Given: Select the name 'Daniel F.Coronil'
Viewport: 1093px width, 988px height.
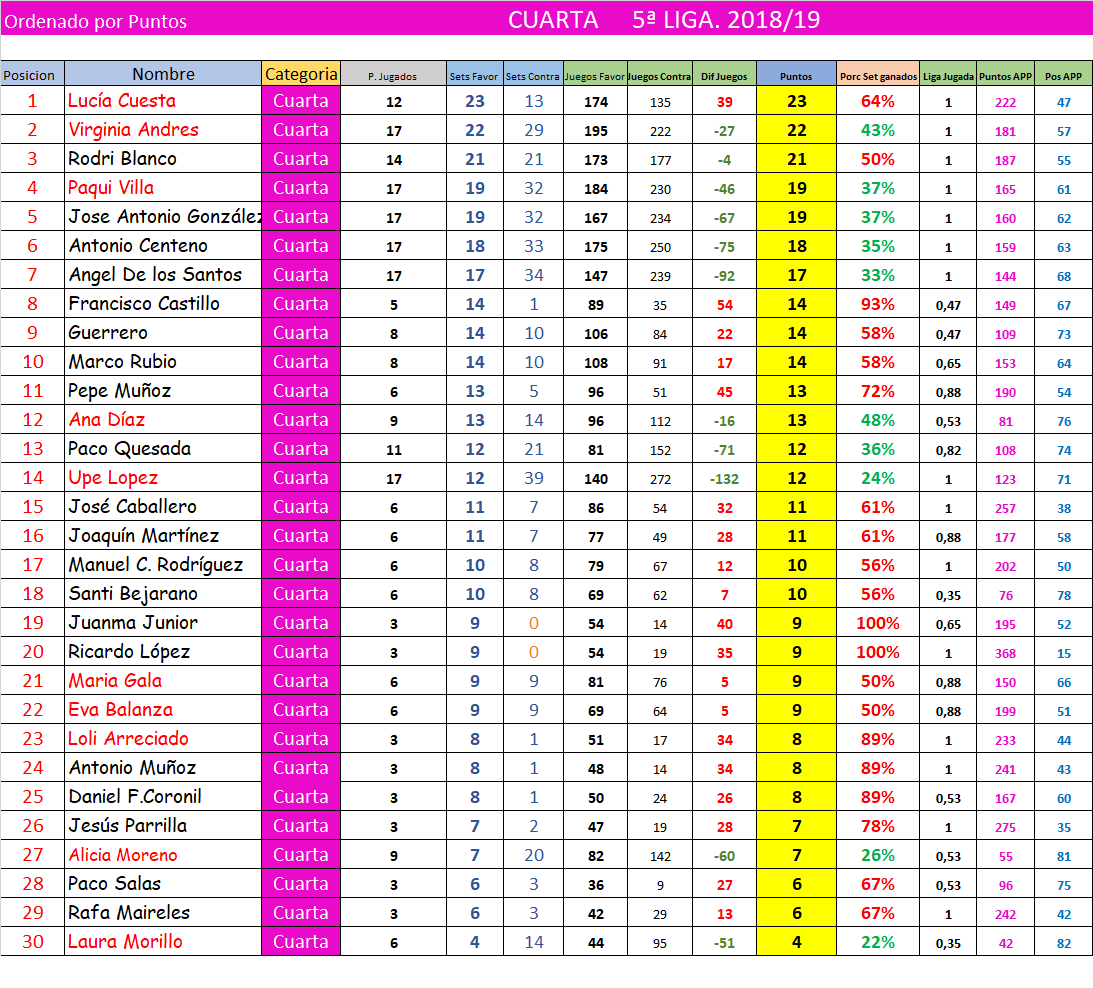Looking at the screenshot, I should click(x=135, y=796).
